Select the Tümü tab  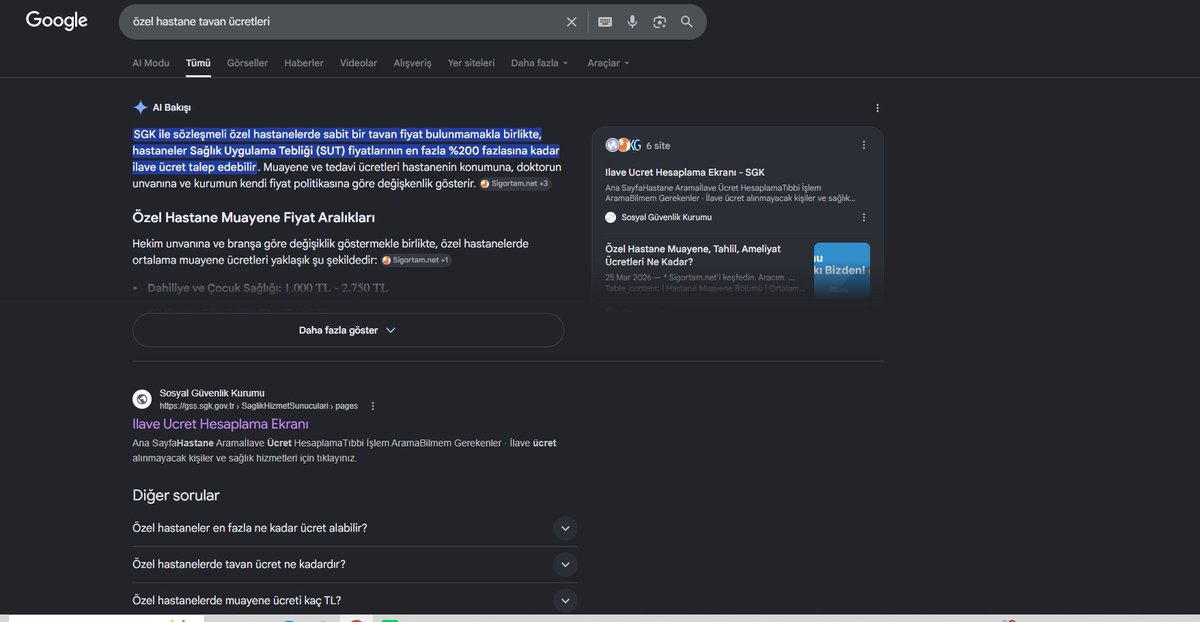198,63
